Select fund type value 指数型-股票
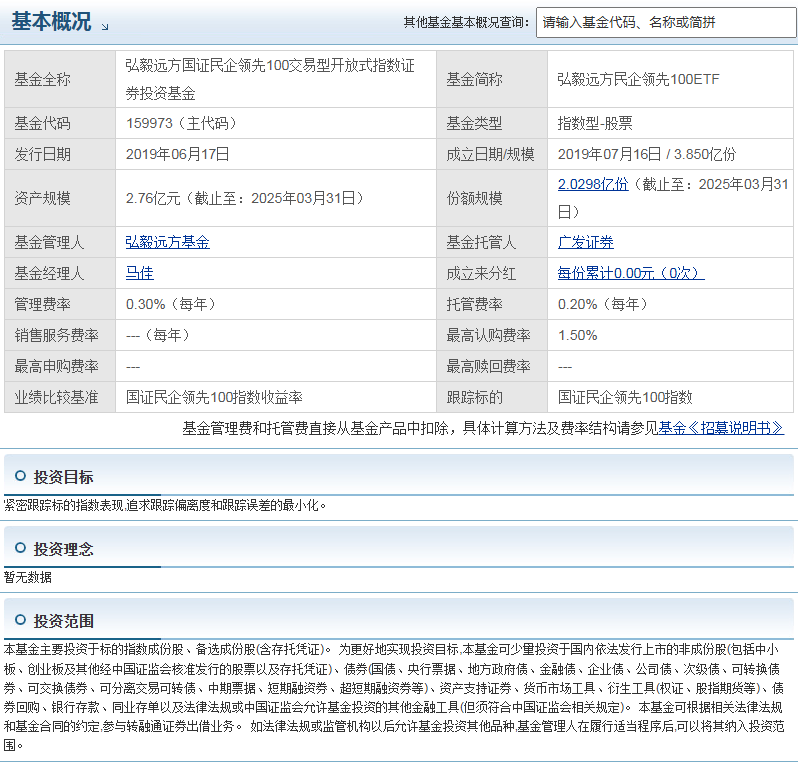The width and height of the screenshot is (798, 767). (x=595, y=123)
